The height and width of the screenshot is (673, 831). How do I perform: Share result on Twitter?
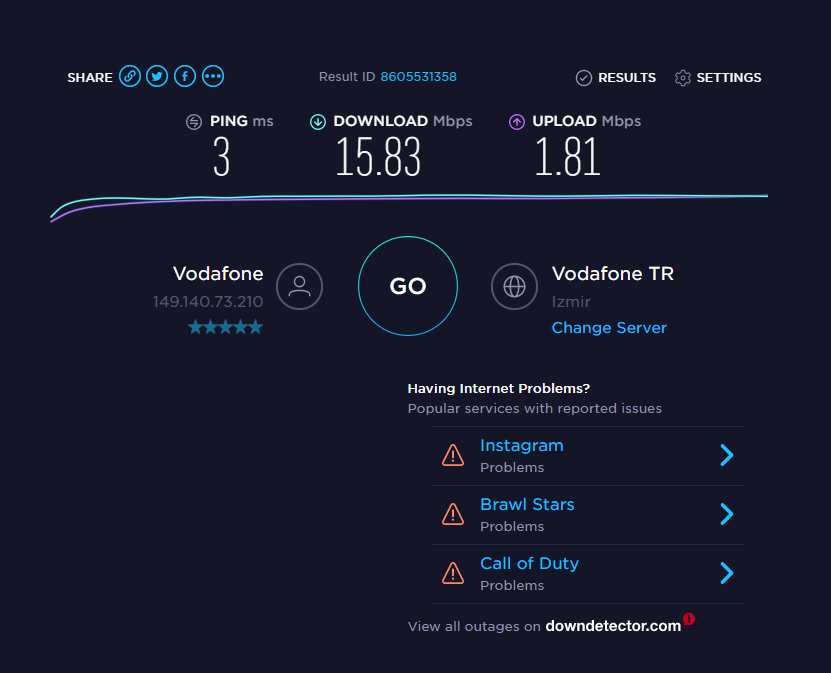click(157, 76)
